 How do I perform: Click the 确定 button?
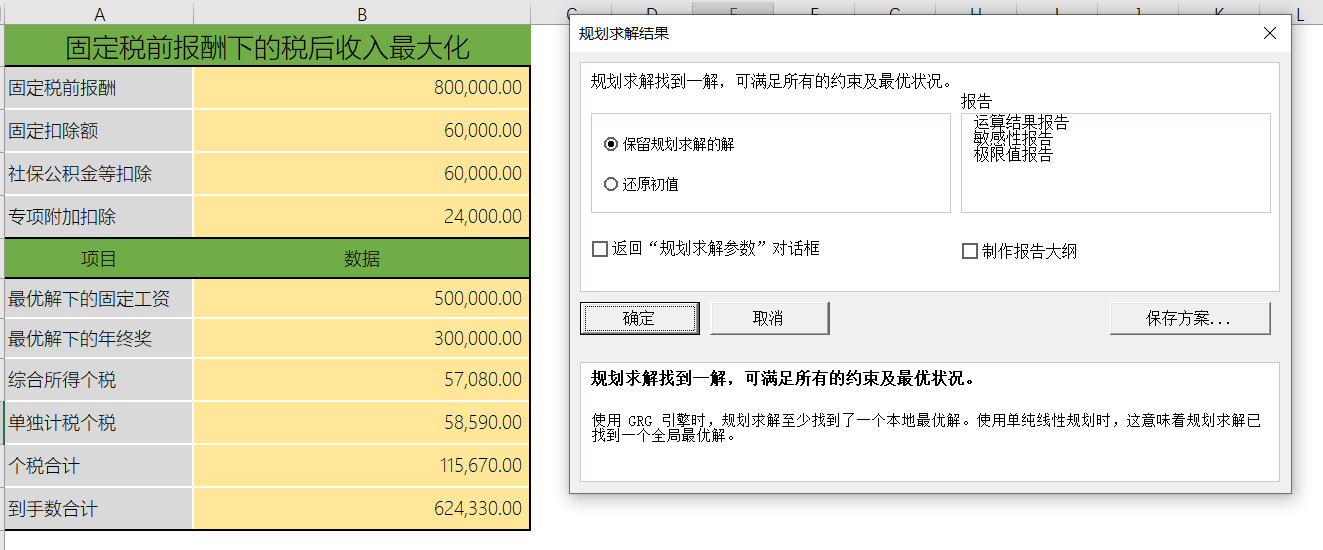pyautogui.click(x=639, y=318)
